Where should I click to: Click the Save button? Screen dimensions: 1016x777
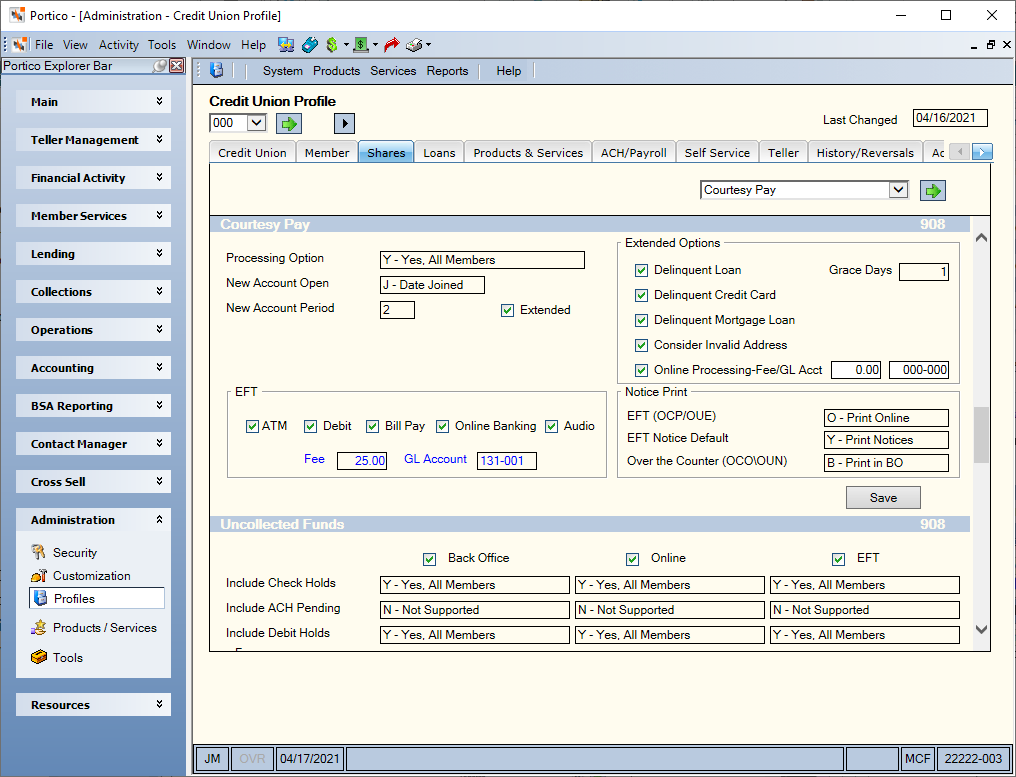(883, 498)
